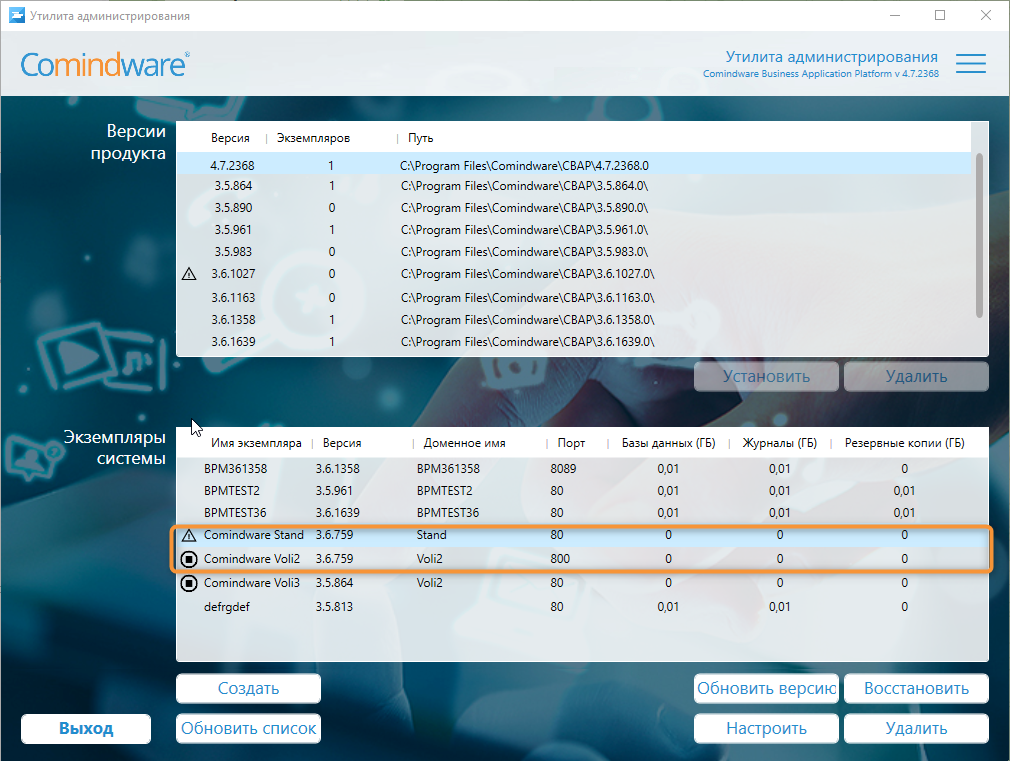Select the defrgdef instance
1010x761 pixels.
[x=582, y=606]
